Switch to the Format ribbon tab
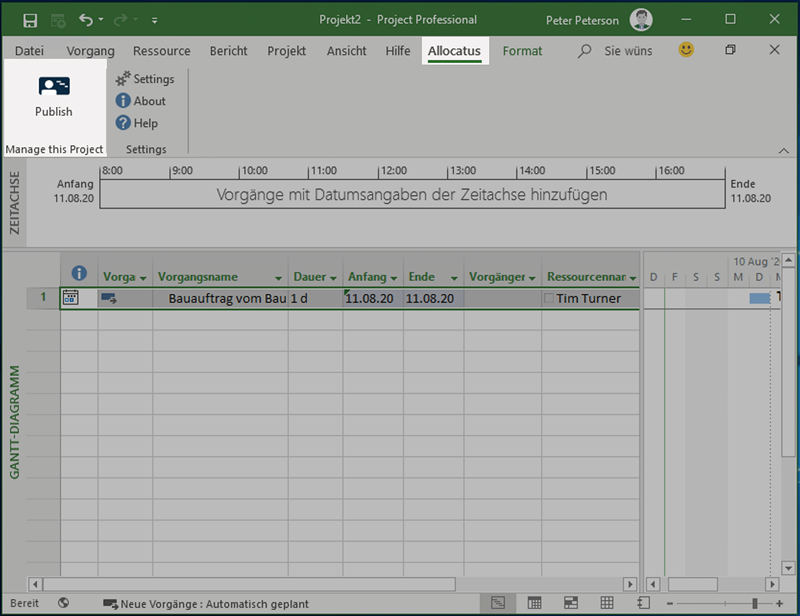Screen dimensions: 800x616 coord(522,51)
